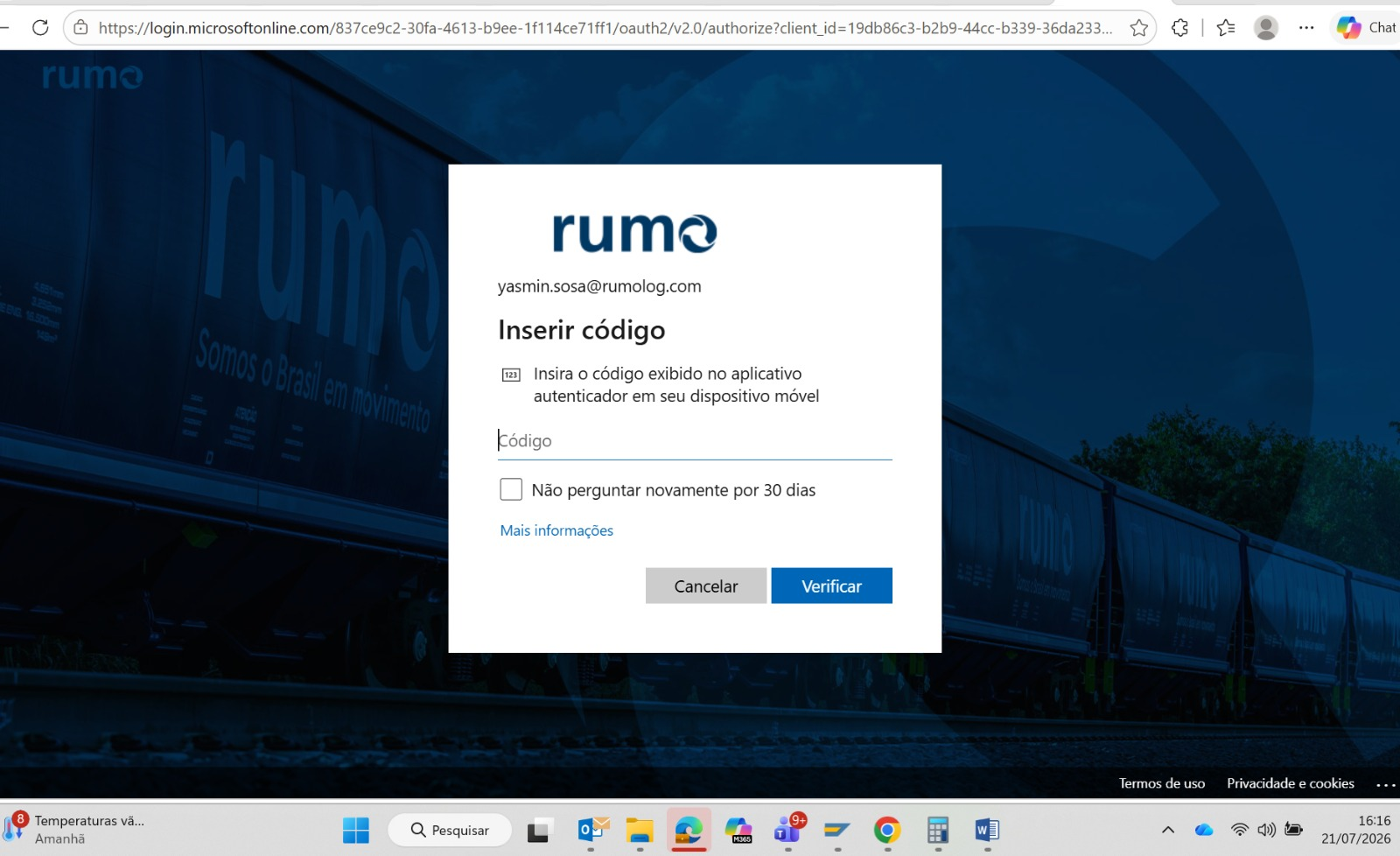View site information via the lock icon
1400x856 pixels.
[80, 28]
